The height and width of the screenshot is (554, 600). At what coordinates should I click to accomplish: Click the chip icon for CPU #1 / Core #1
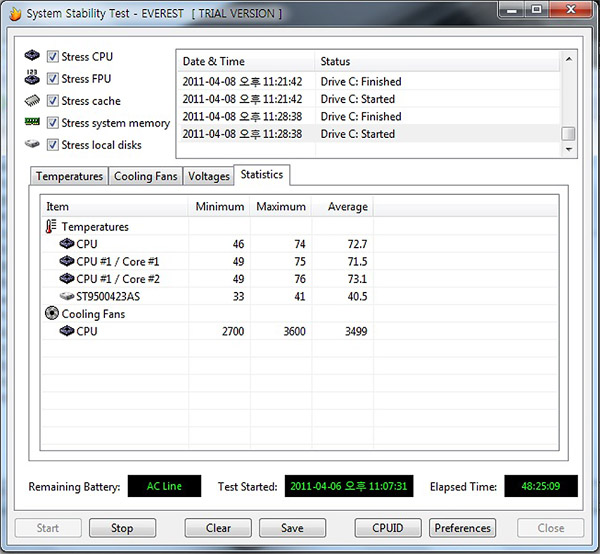67,261
